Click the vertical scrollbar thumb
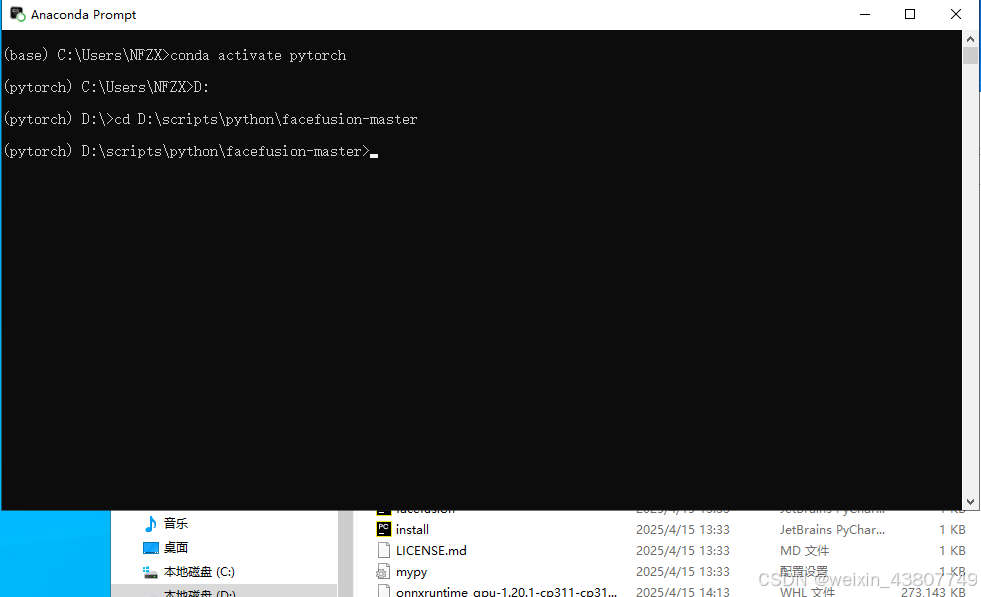The image size is (981, 597). point(969,55)
